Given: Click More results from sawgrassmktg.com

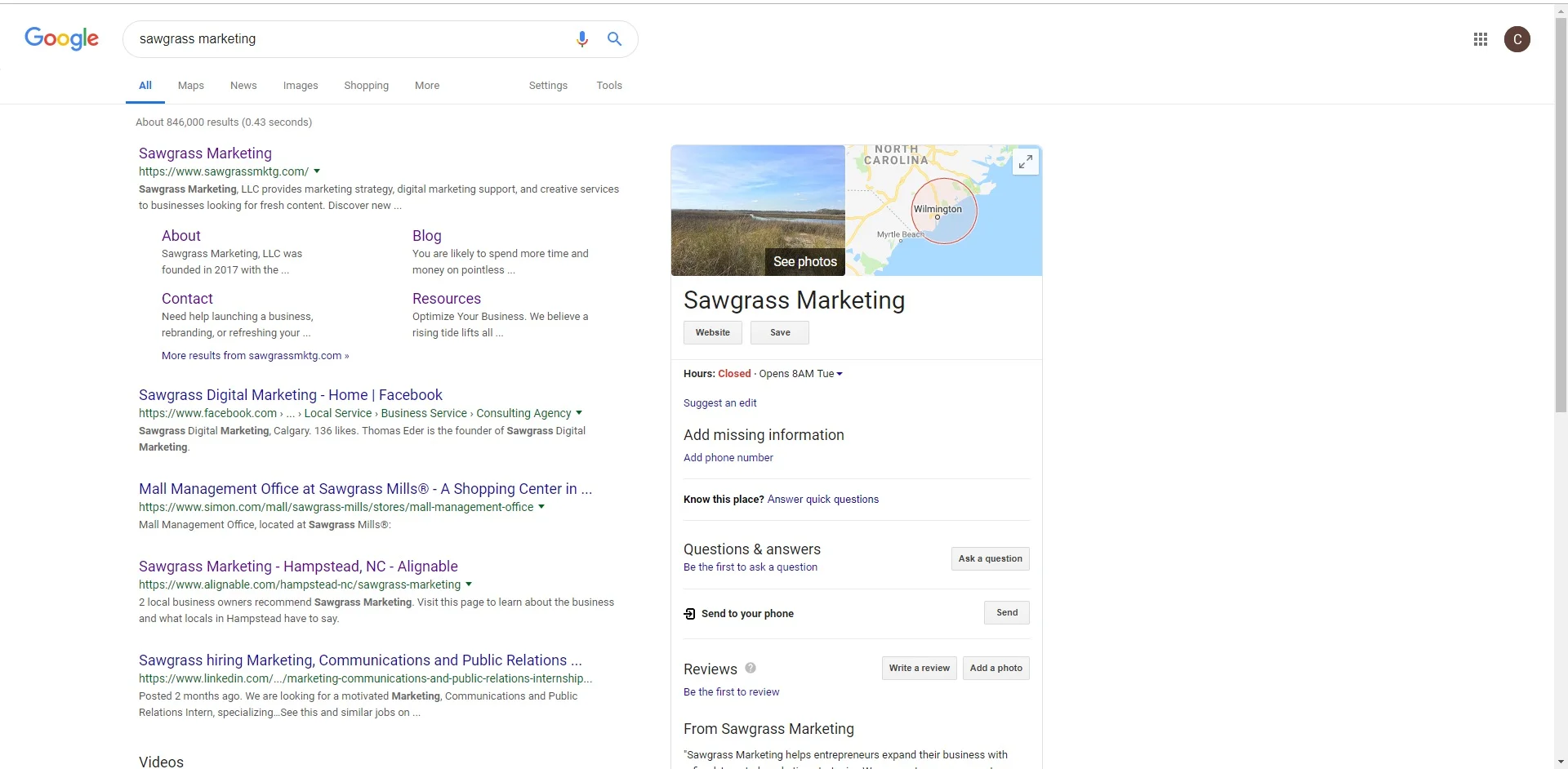Looking at the screenshot, I should coord(255,356).
